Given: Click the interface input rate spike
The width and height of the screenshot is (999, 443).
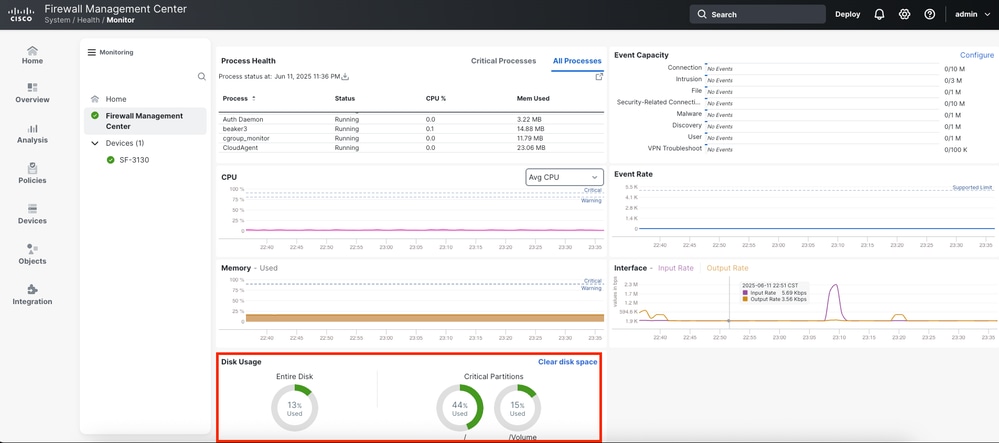Looking at the screenshot, I should point(835,302).
